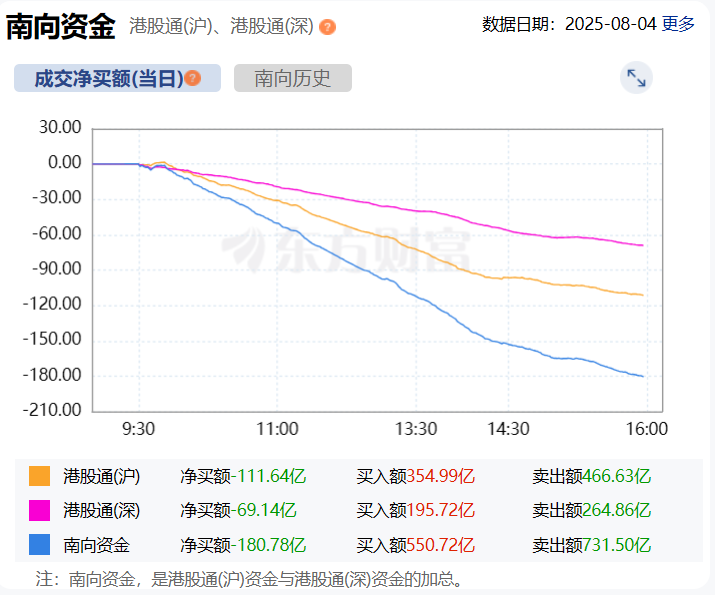715x595 pixels.
Task: Click the -210.00 y-axis label
Action: [52, 410]
